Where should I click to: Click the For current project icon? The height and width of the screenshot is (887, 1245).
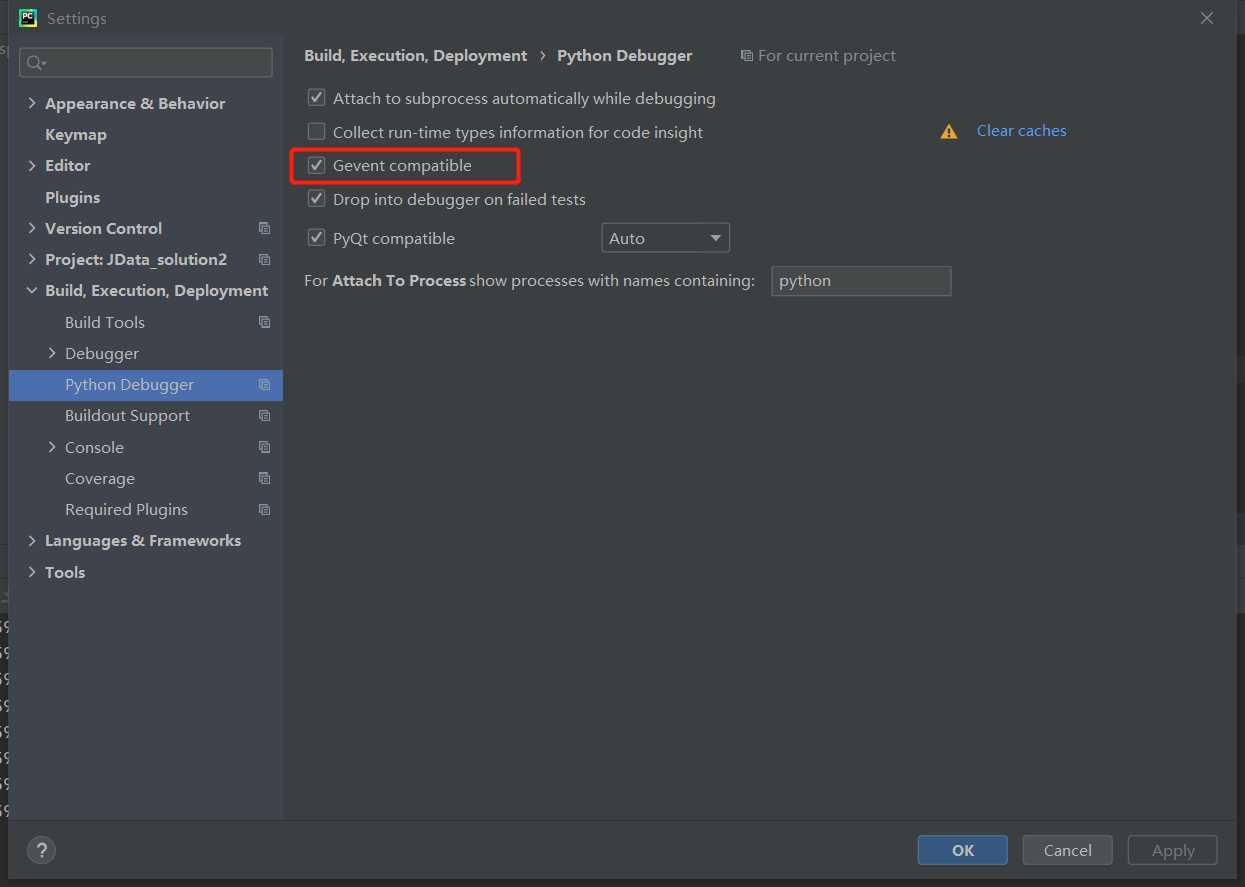[746, 56]
